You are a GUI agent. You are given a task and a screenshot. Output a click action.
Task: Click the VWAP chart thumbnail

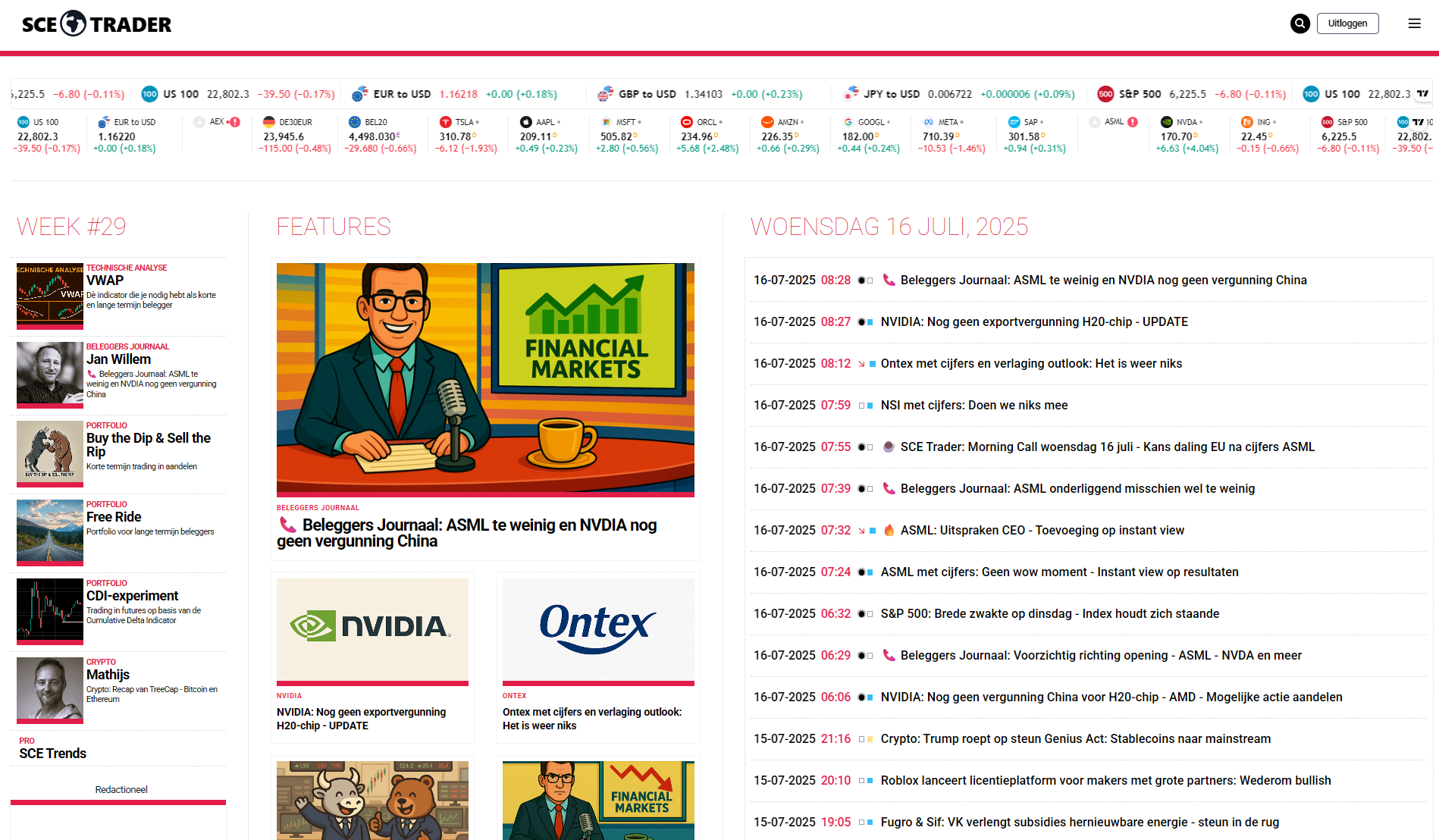tap(50, 295)
